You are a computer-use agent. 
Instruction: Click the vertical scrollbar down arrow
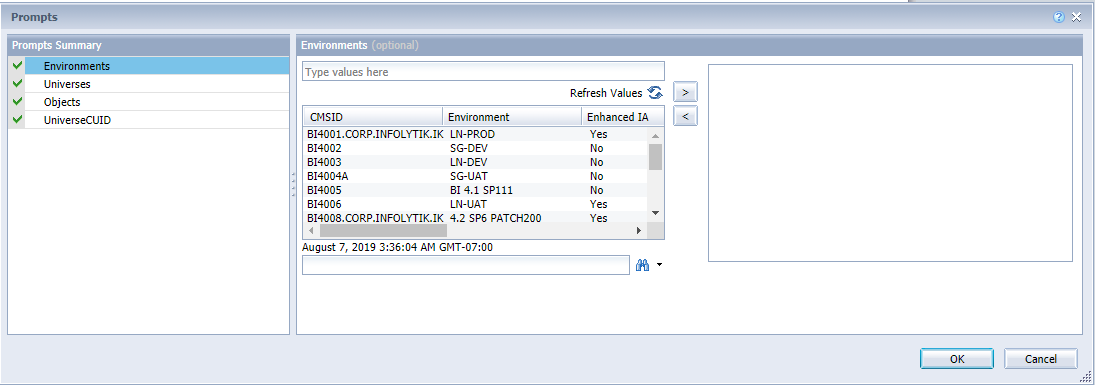pyautogui.click(x=655, y=212)
